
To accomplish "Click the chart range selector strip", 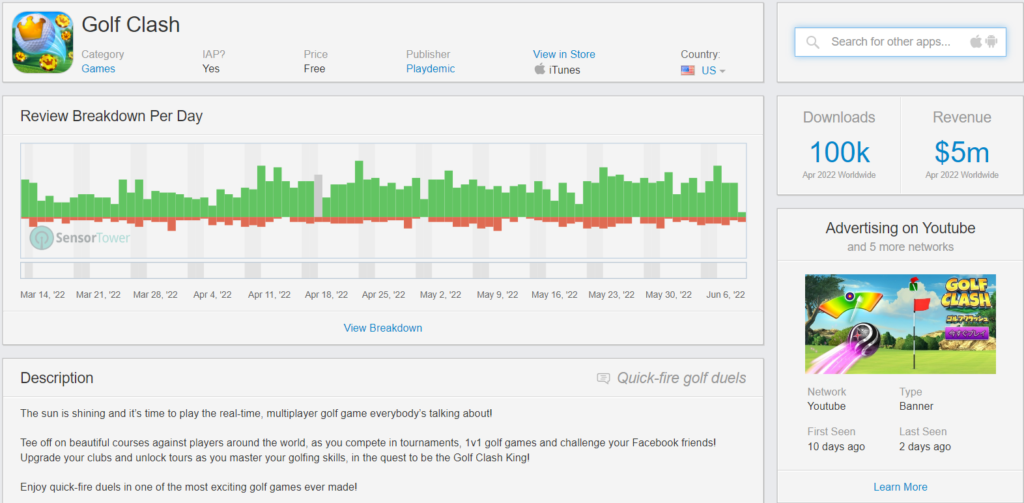I will click(383, 270).
